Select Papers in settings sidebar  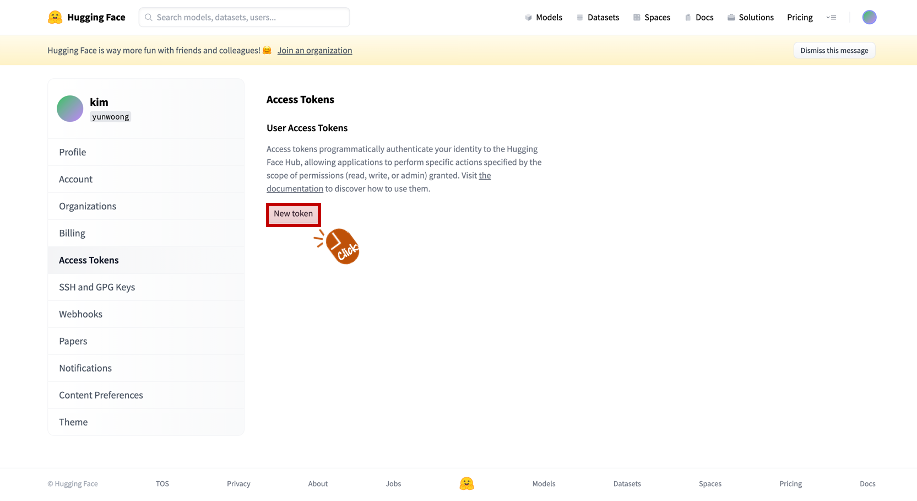click(x=146, y=341)
